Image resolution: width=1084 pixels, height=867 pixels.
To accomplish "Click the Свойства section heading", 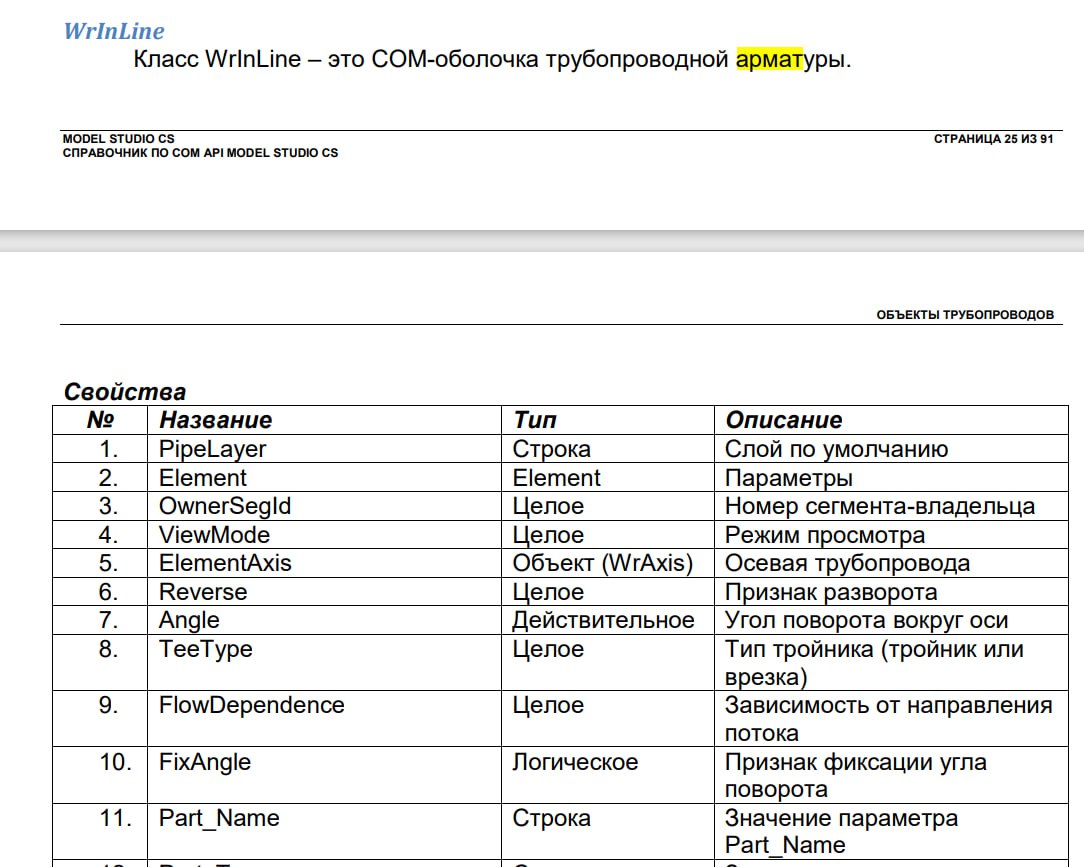I will tap(125, 392).
